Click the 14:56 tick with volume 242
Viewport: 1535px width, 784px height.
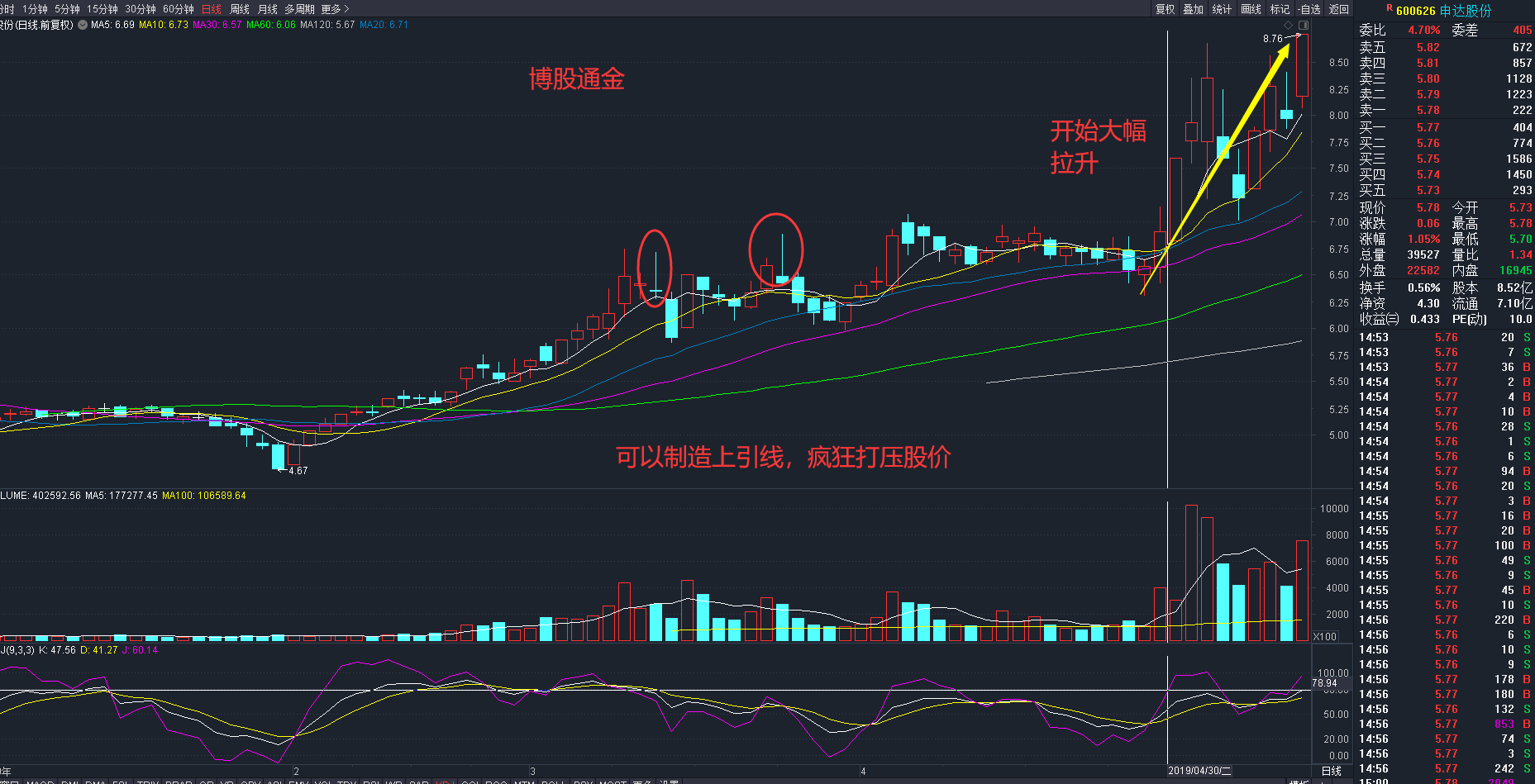point(1446,768)
